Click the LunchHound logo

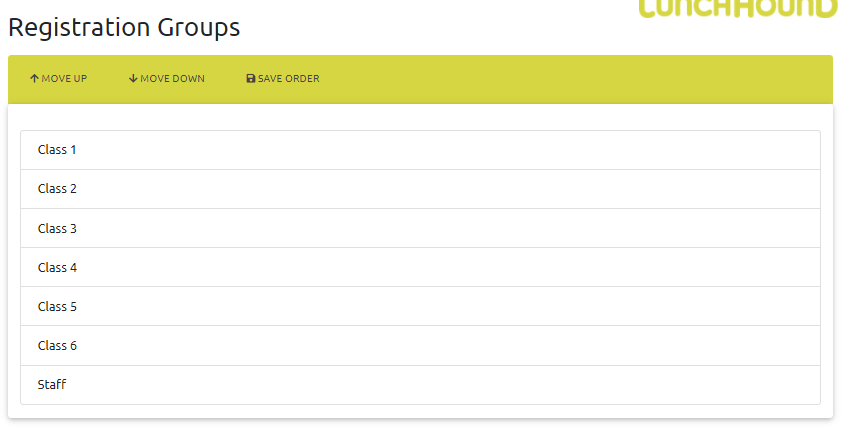[x=737, y=8]
